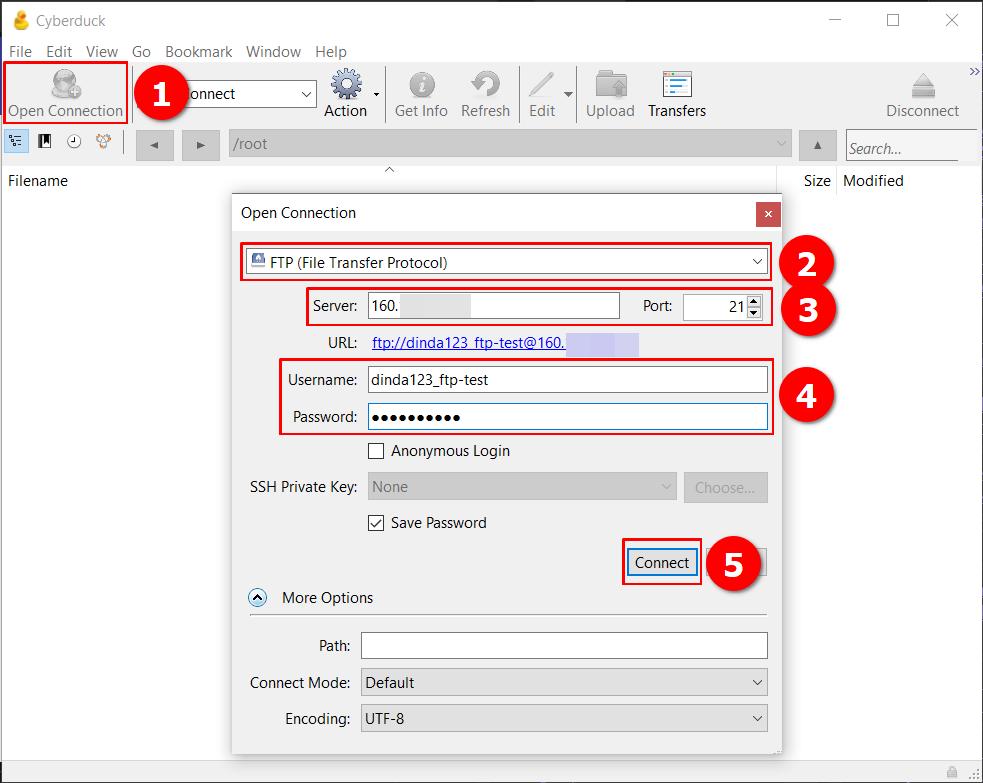
Task: Click the Connect button
Action: 661,562
